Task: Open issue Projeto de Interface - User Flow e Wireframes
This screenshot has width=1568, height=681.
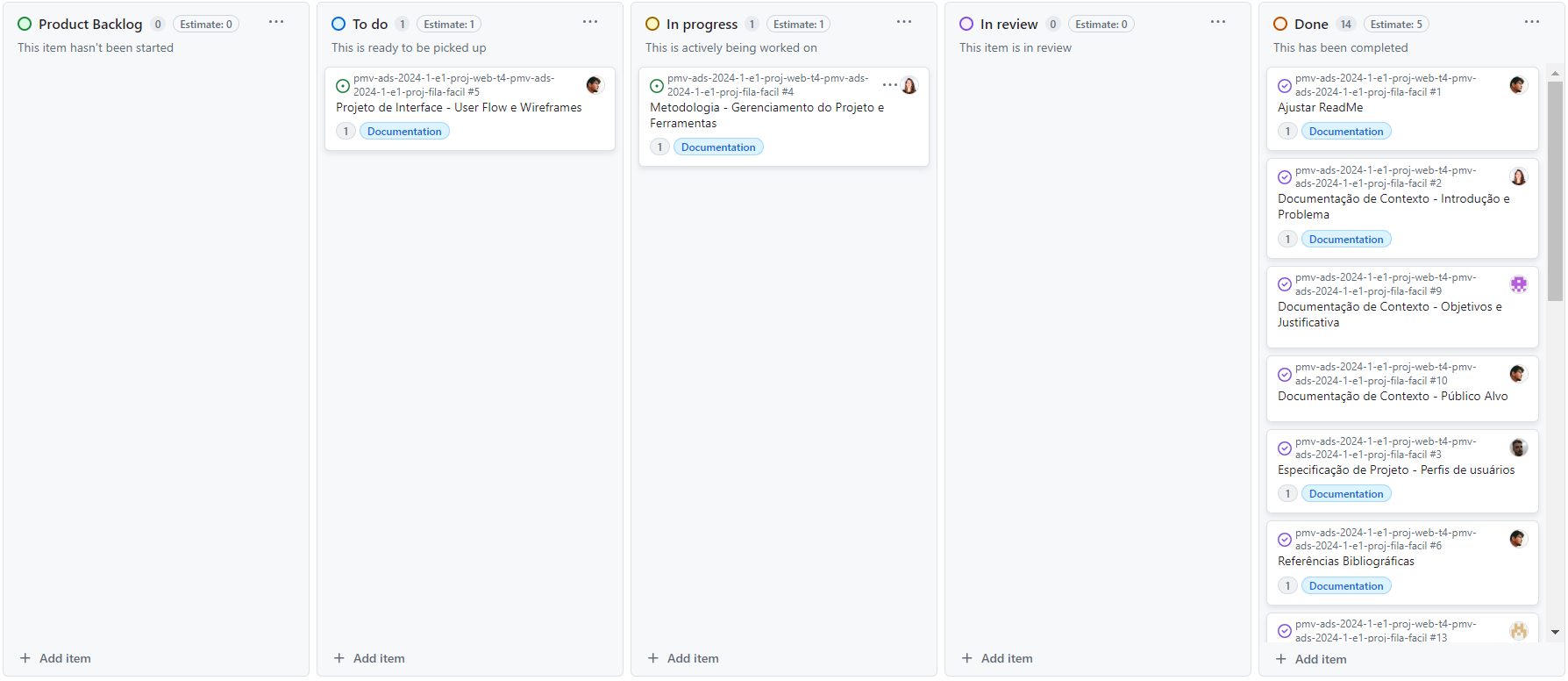Action: pyautogui.click(x=459, y=108)
